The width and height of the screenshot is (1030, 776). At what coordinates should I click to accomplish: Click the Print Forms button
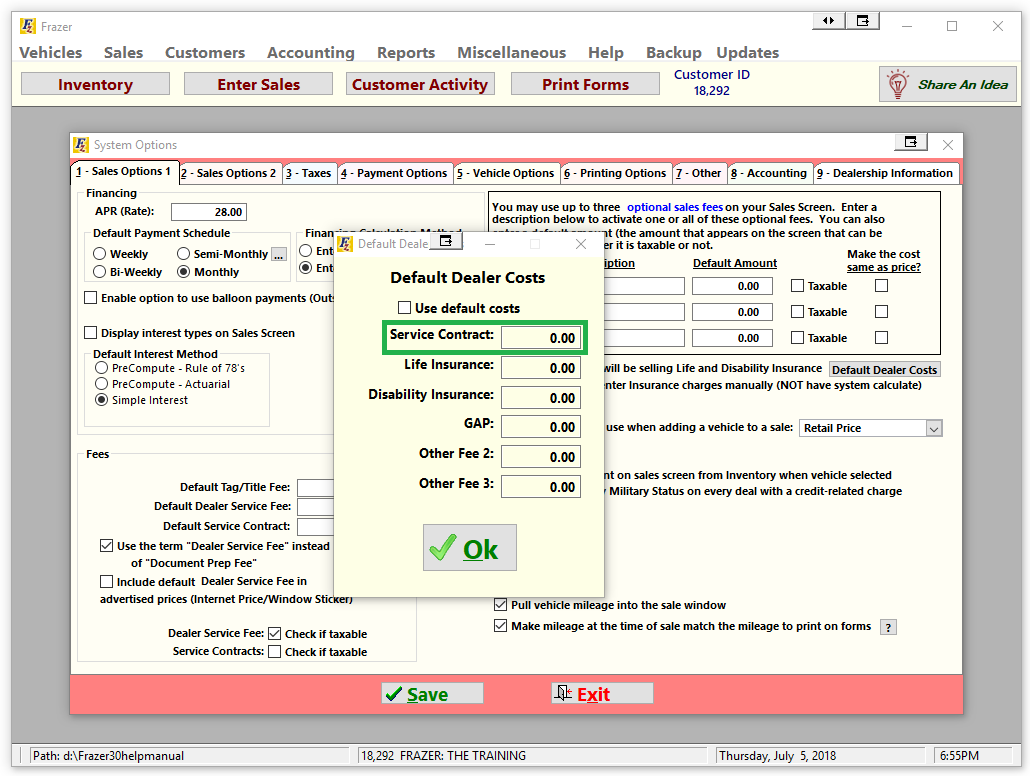(585, 84)
